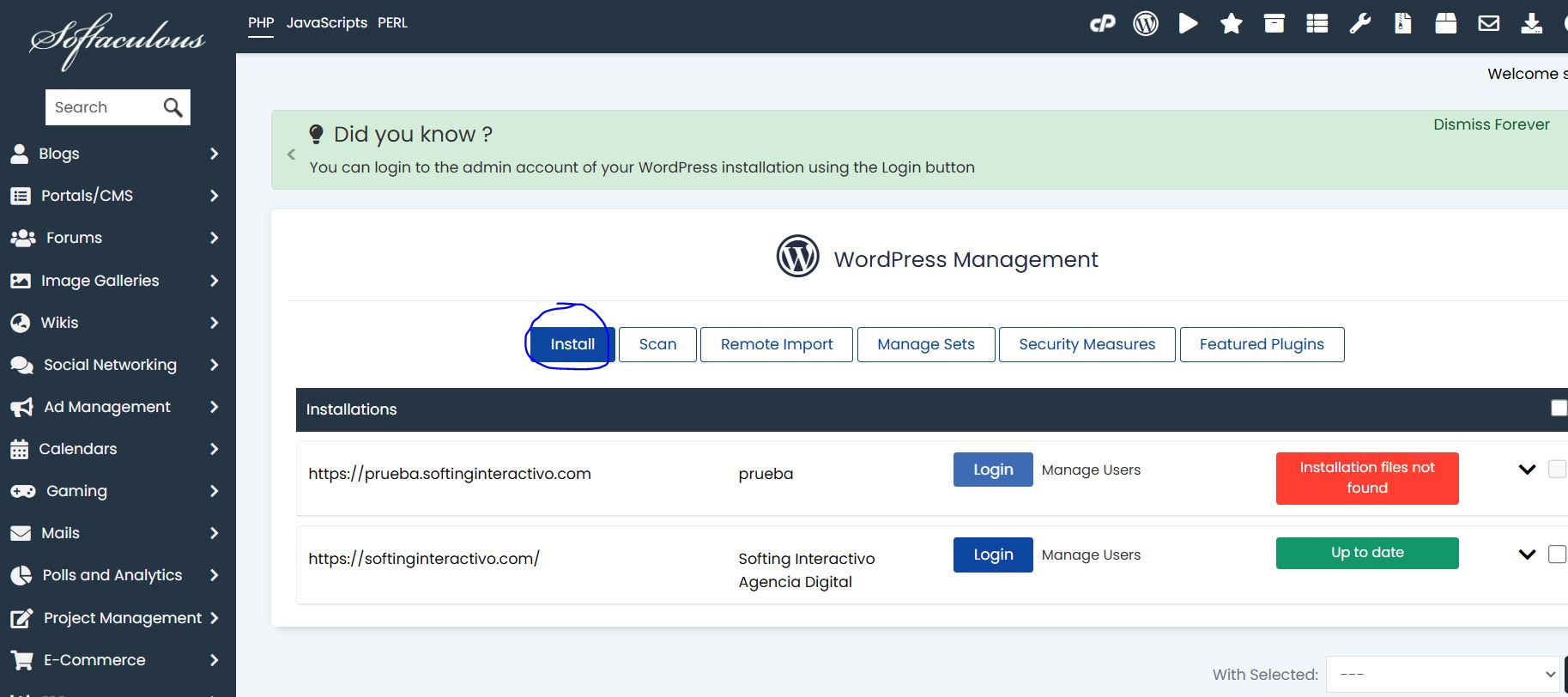Tick the checkbox for softinginteractivo.com installation
The height and width of the screenshot is (697, 1568).
click(x=1556, y=555)
